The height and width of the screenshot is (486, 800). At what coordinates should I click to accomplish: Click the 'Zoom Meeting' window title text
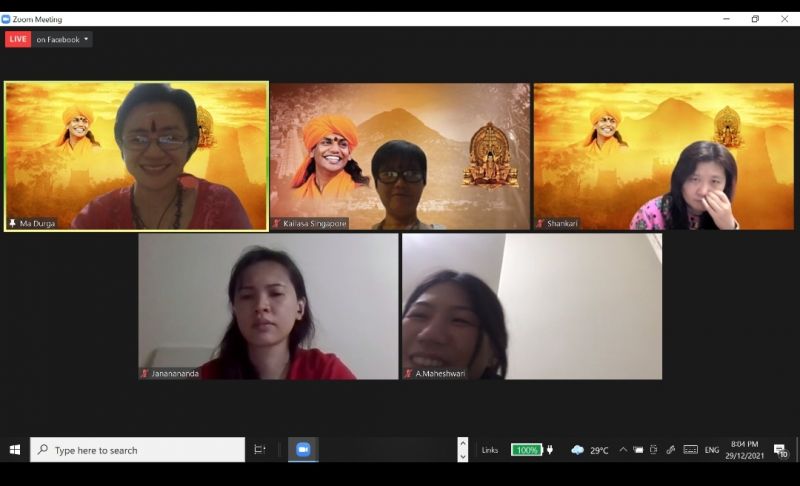click(x=37, y=19)
